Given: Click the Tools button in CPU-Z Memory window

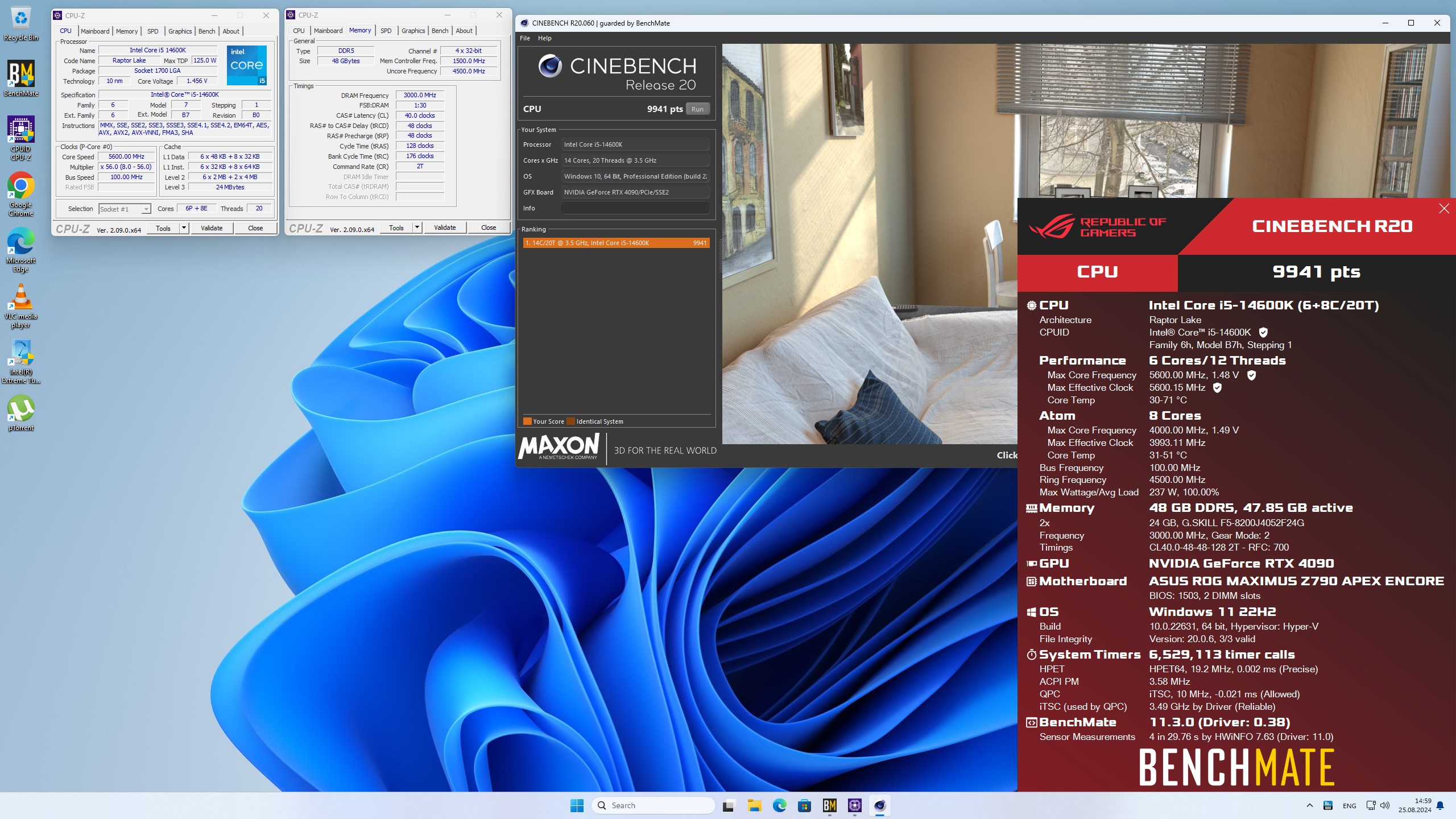Looking at the screenshot, I should pos(396,227).
